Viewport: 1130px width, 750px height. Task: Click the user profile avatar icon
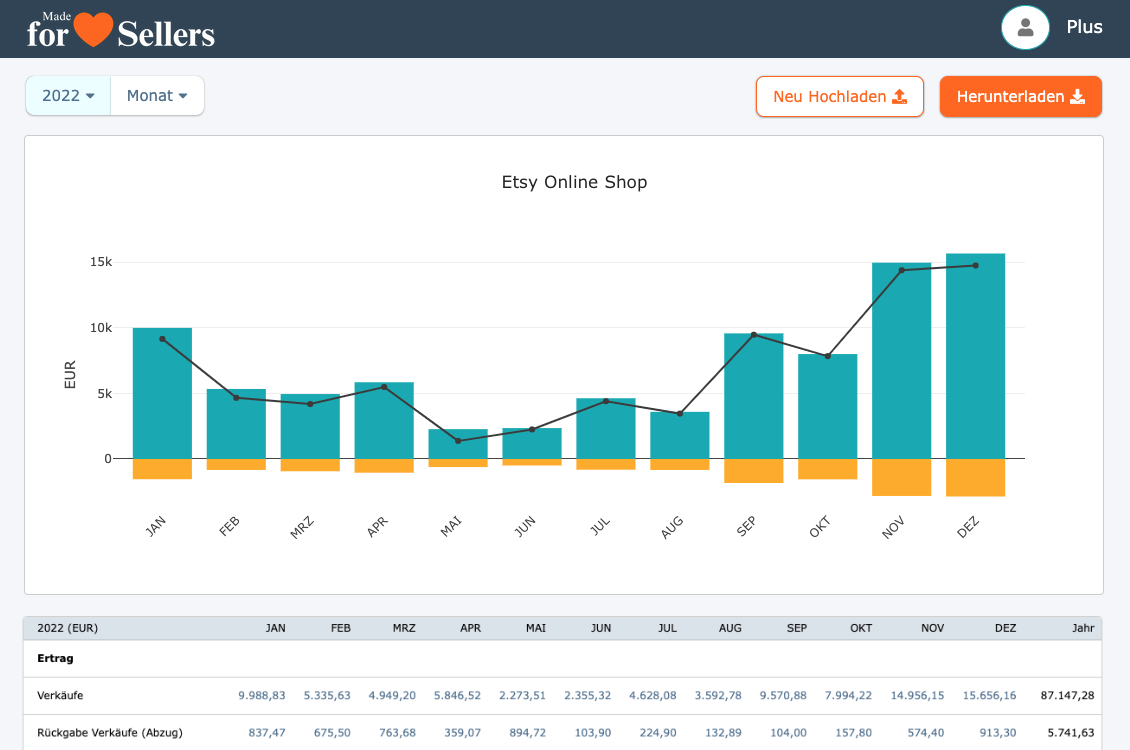(x=1025, y=28)
